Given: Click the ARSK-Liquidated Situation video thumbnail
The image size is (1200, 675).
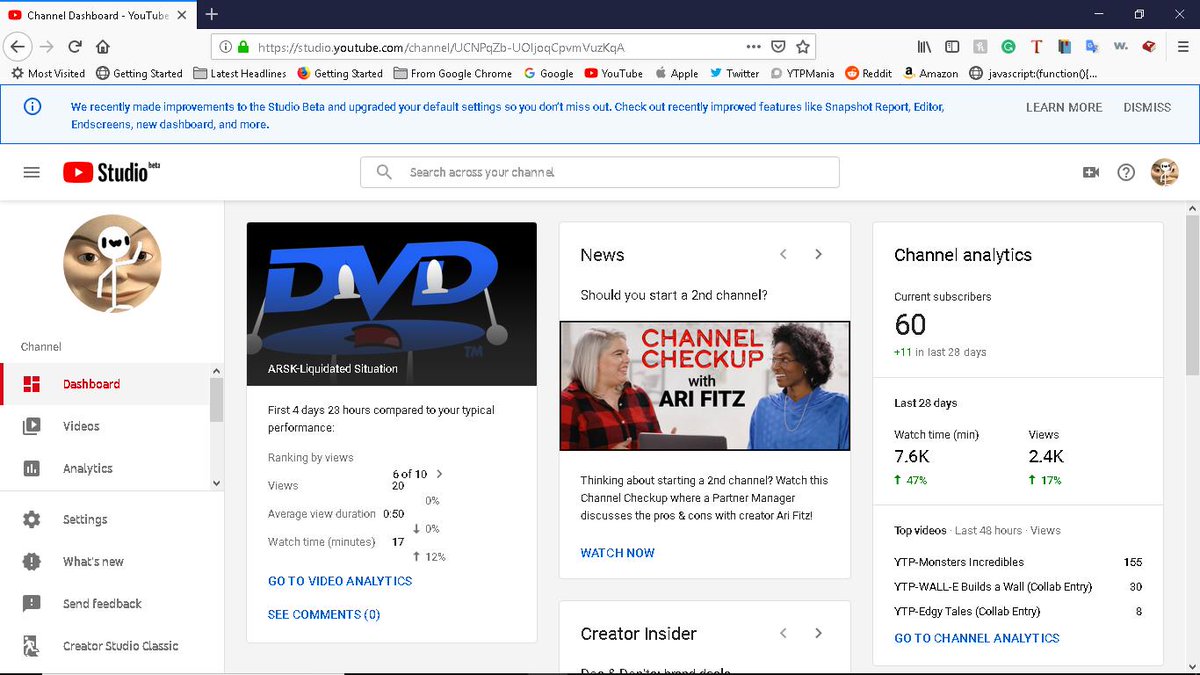Looking at the screenshot, I should point(392,304).
